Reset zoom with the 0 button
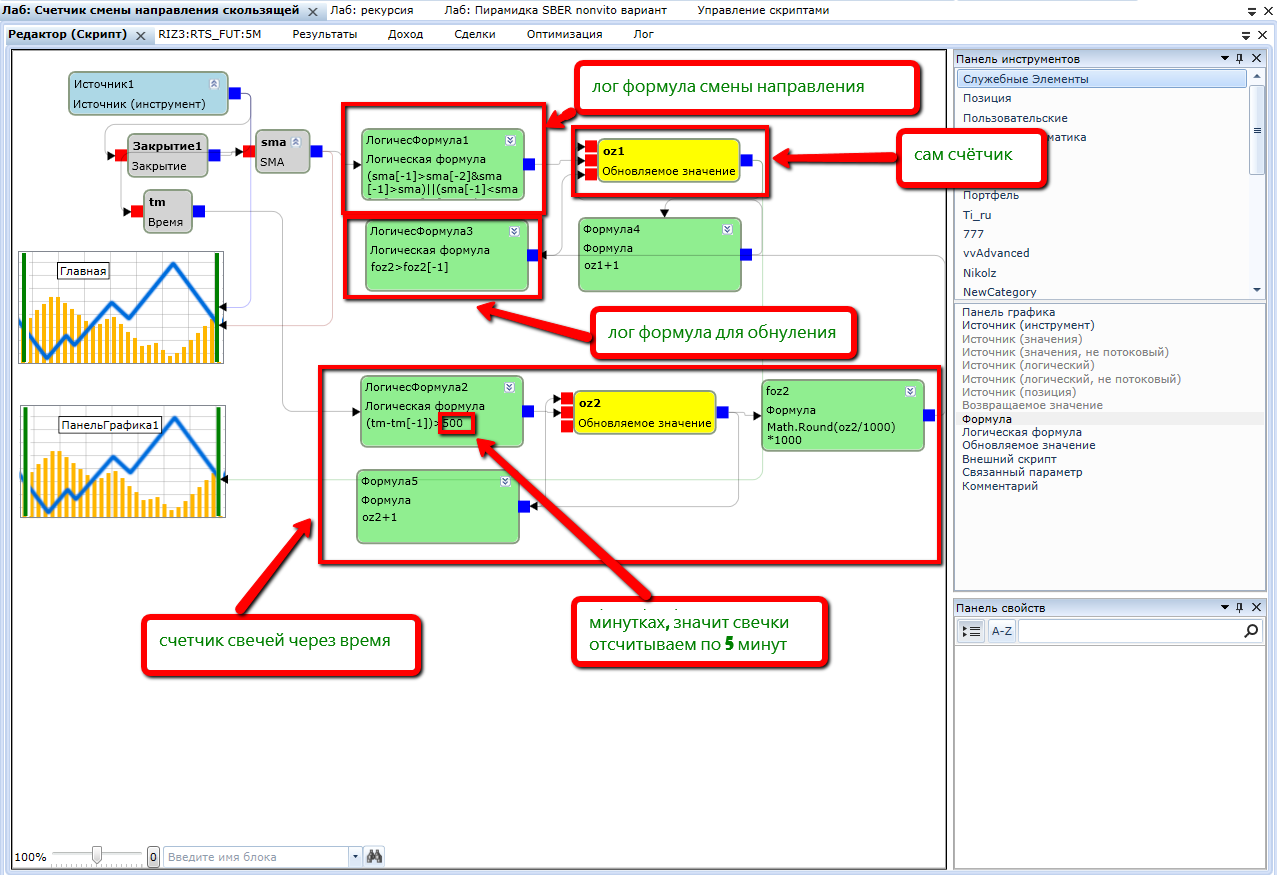 point(153,857)
